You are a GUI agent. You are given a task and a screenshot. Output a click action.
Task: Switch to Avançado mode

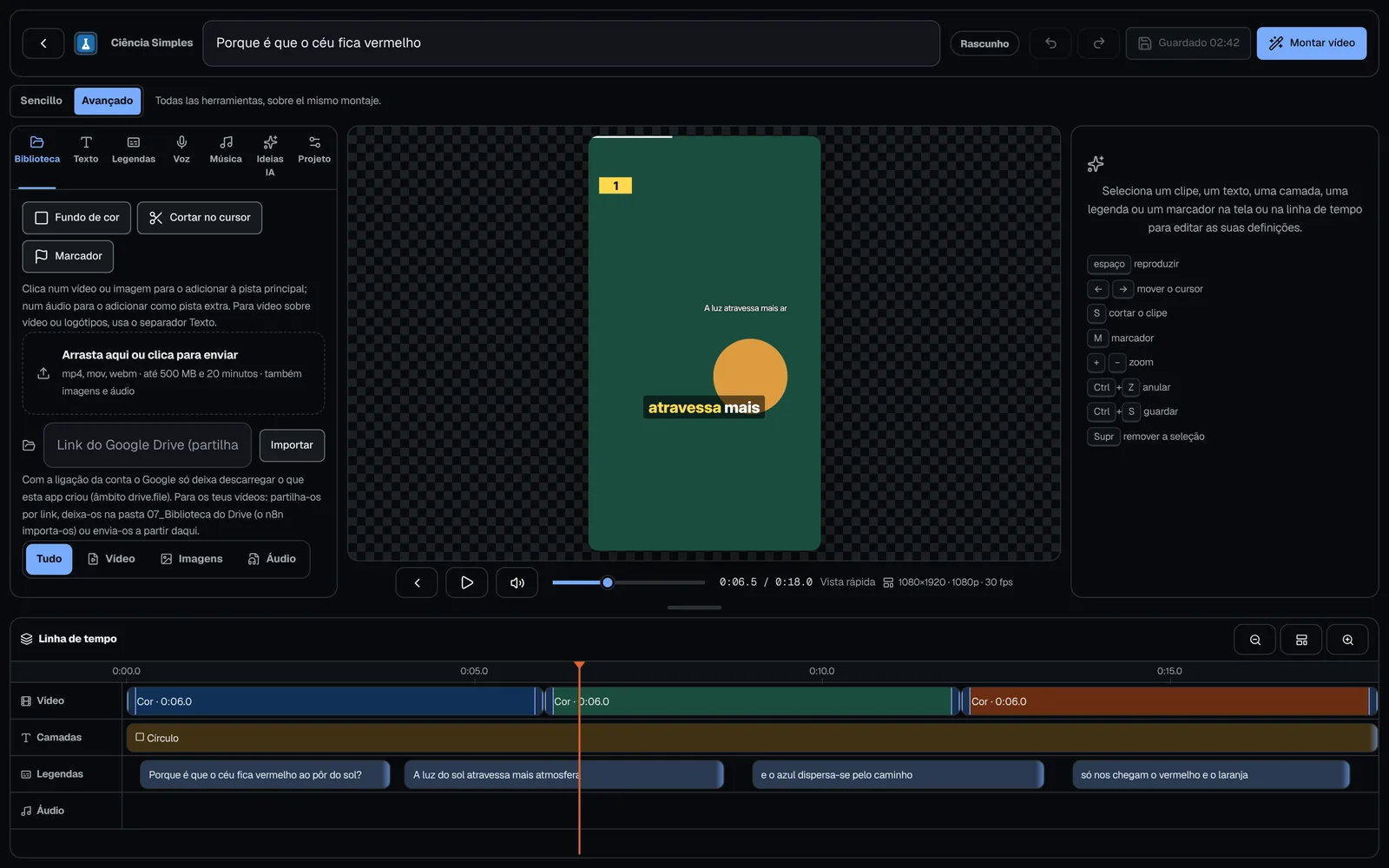pos(108,101)
